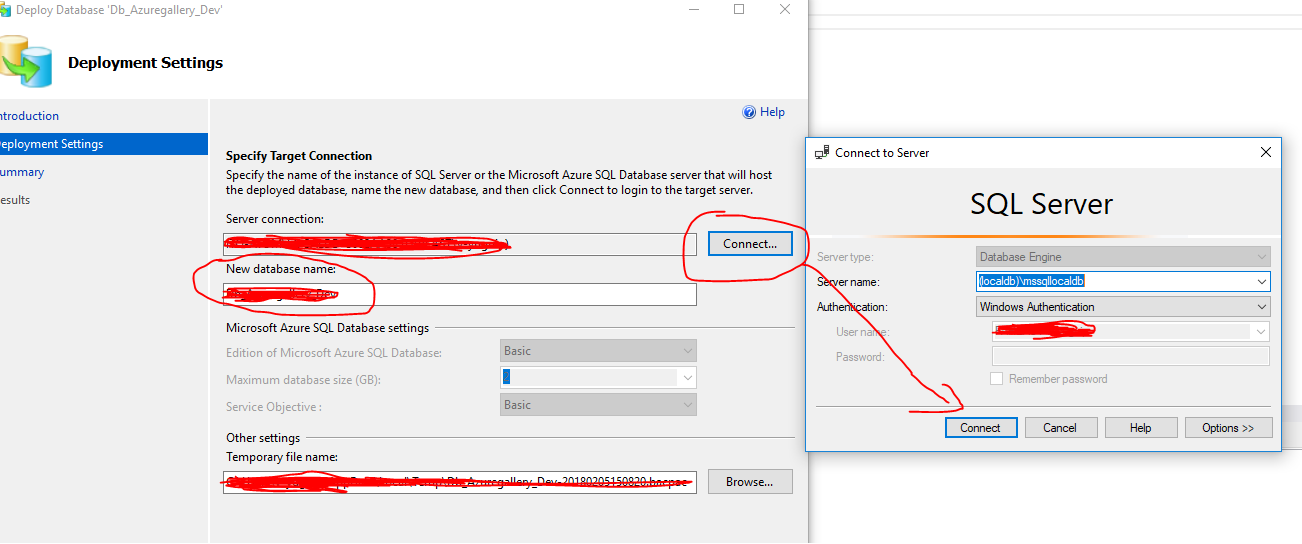The width and height of the screenshot is (1302, 544).
Task: Open the Authentication dropdown
Action: pos(1123,307)
